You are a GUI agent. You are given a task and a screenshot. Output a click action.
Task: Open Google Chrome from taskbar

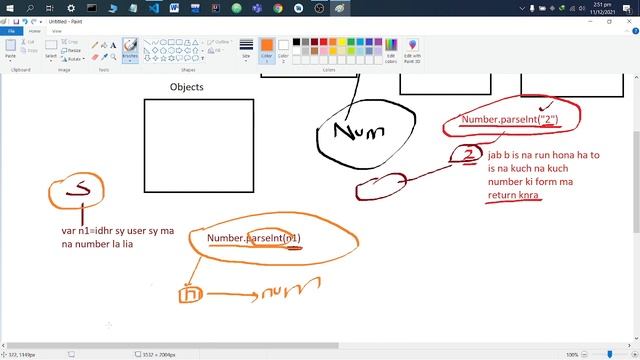(x=278, y=8)
